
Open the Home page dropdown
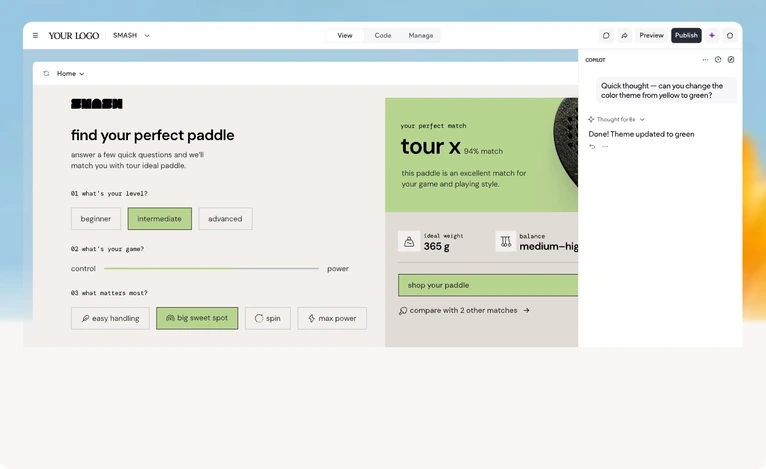(70, 74)
